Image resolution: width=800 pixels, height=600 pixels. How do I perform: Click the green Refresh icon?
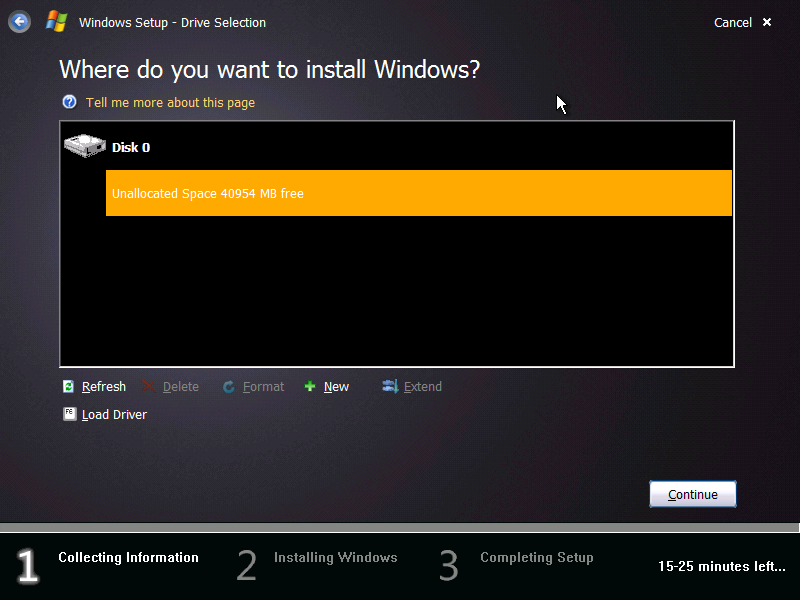(x=68, y=387)
